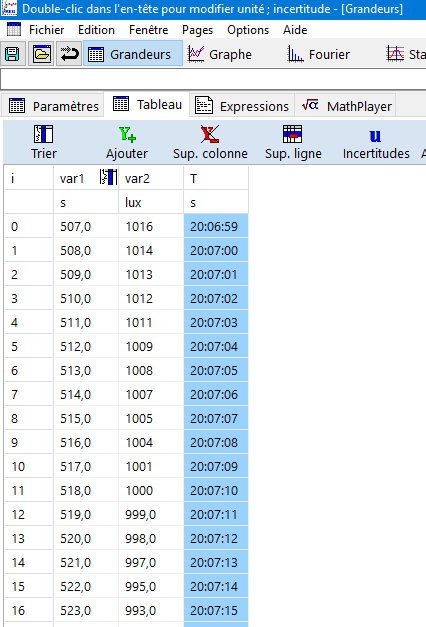Image resolution: width=426 pixels, height=627 pixels.
Task: Click the swap arrows toolbar icon
Action: click(x=69, y=54)
